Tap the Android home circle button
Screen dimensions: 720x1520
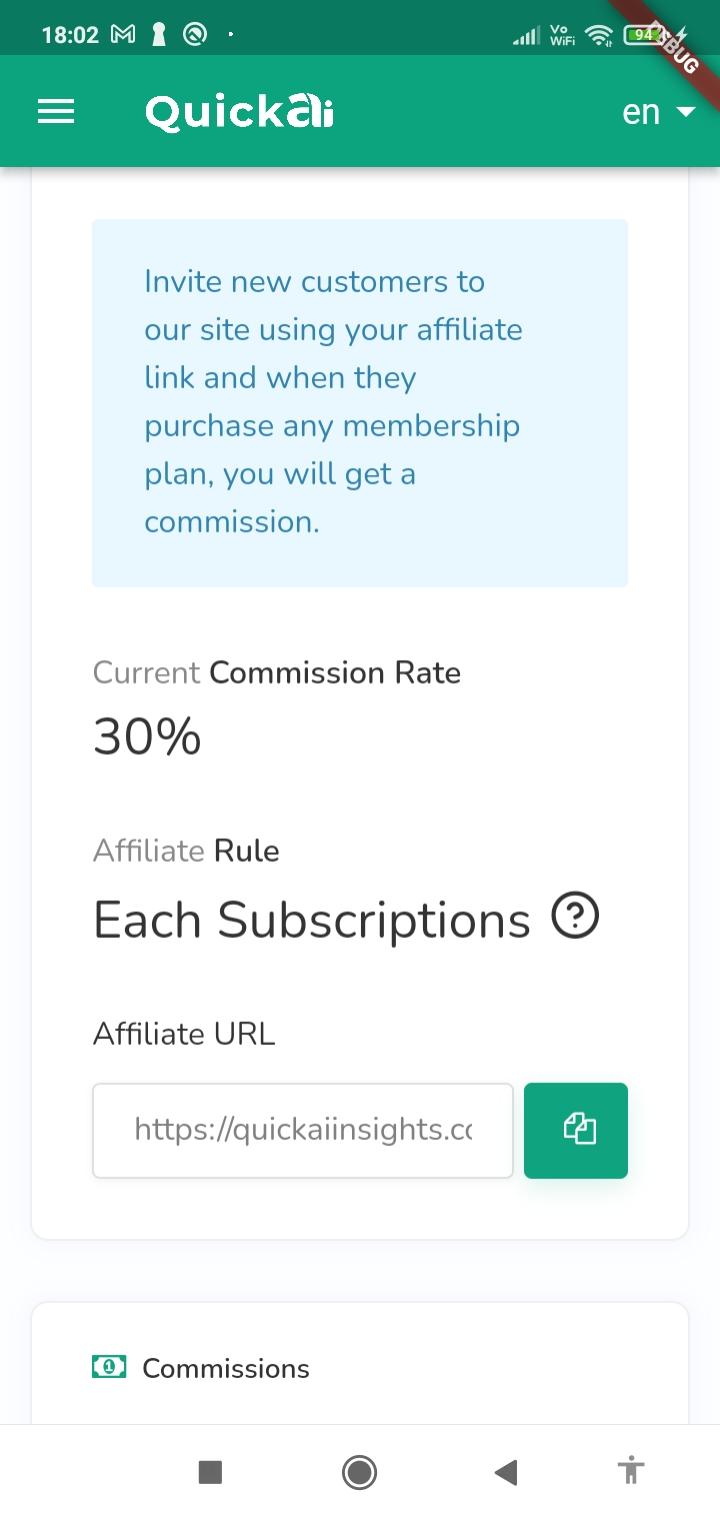click(359, 1471)
